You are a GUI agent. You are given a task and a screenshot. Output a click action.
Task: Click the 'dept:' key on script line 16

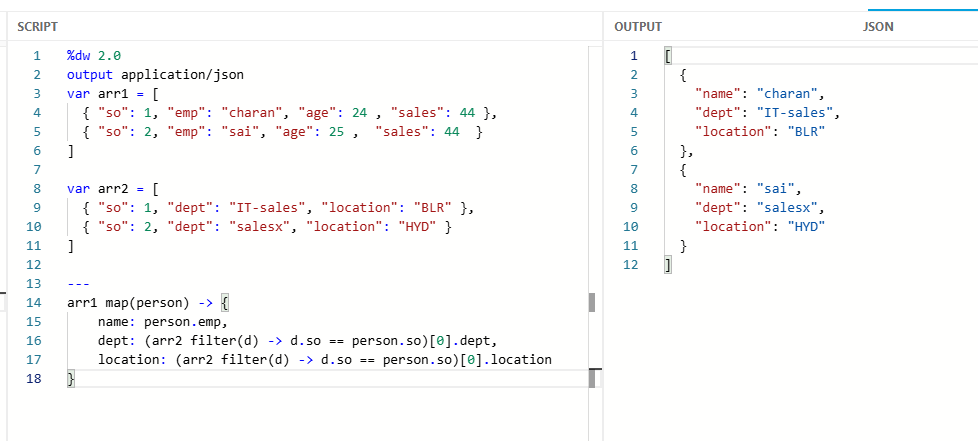[x=117, y=341]
